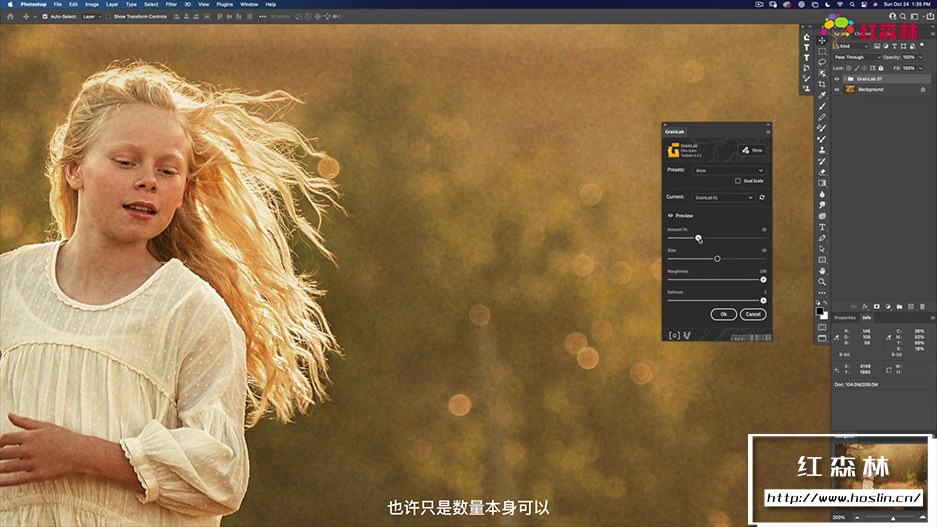The width and height of the screenshot is (937, 527).
Task: Select the Object Selection tool
Action: point(822,73)
